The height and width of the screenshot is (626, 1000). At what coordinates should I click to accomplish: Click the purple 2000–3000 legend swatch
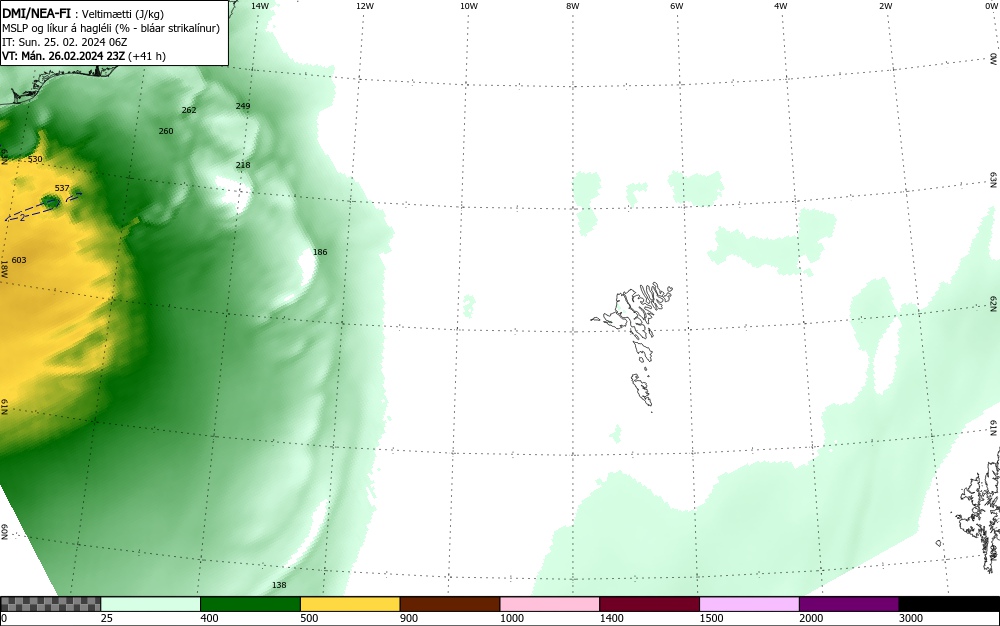pyautogui.click(x=849, y=604)
